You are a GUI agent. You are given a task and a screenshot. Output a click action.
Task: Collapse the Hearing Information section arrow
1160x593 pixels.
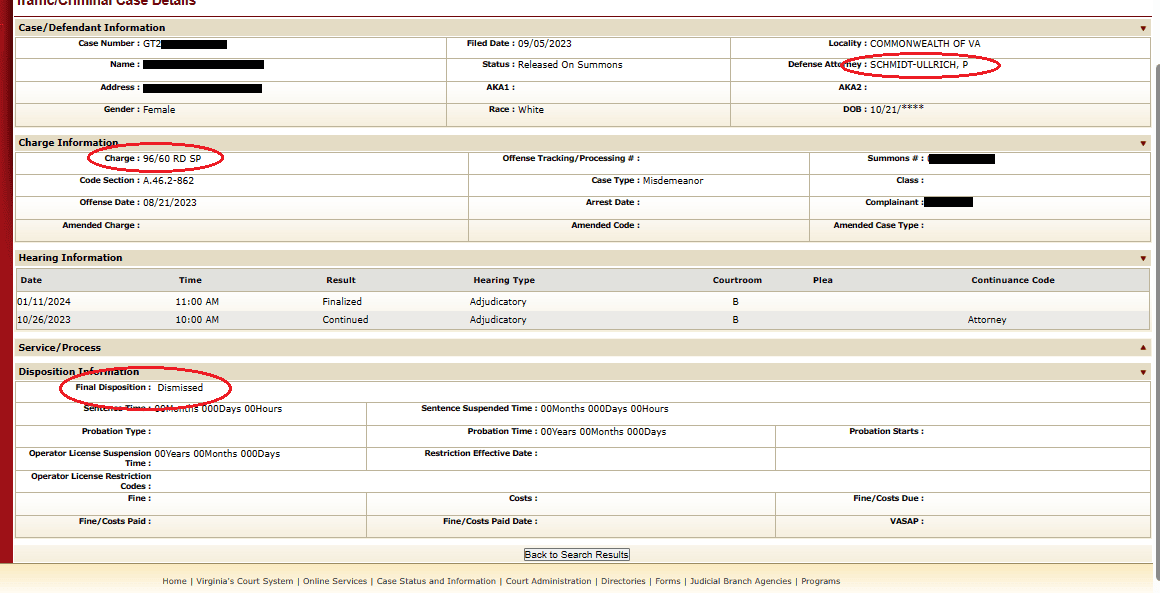pyautogui.click(x=1143, y=258)
